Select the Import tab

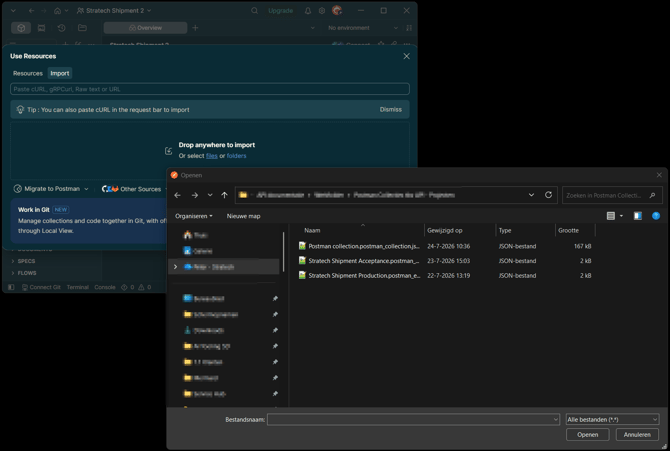pos(60,73)
